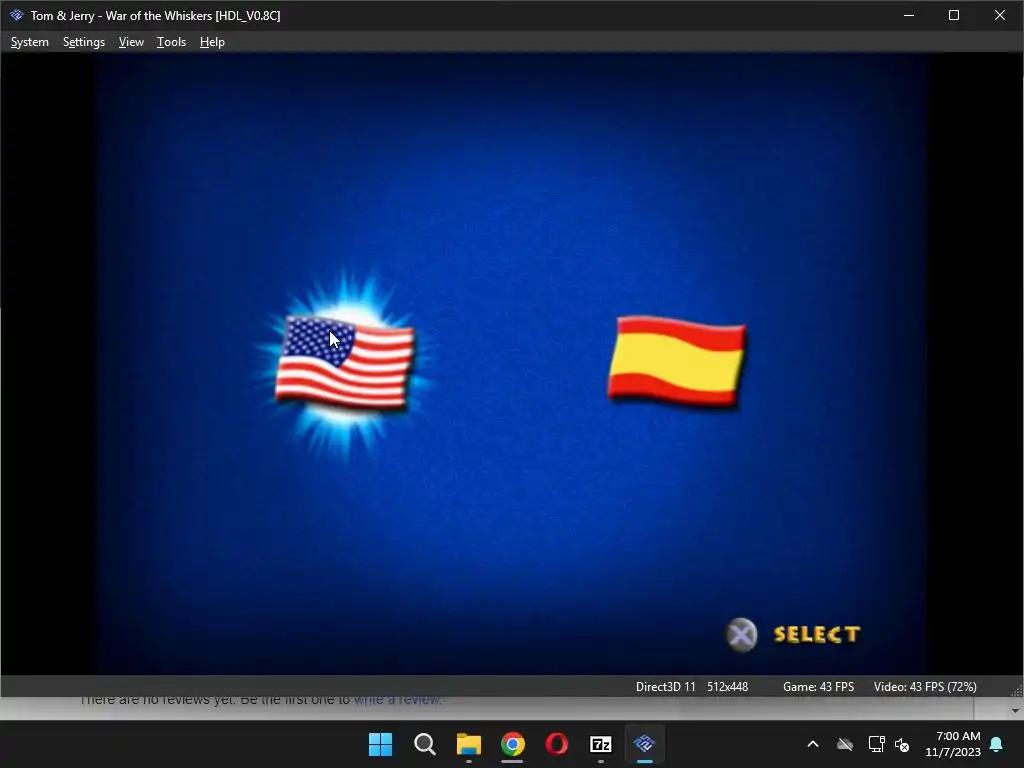Select the Spanish flag language option
This screenshot has height=768, width=1024.
tap(677, 361)
